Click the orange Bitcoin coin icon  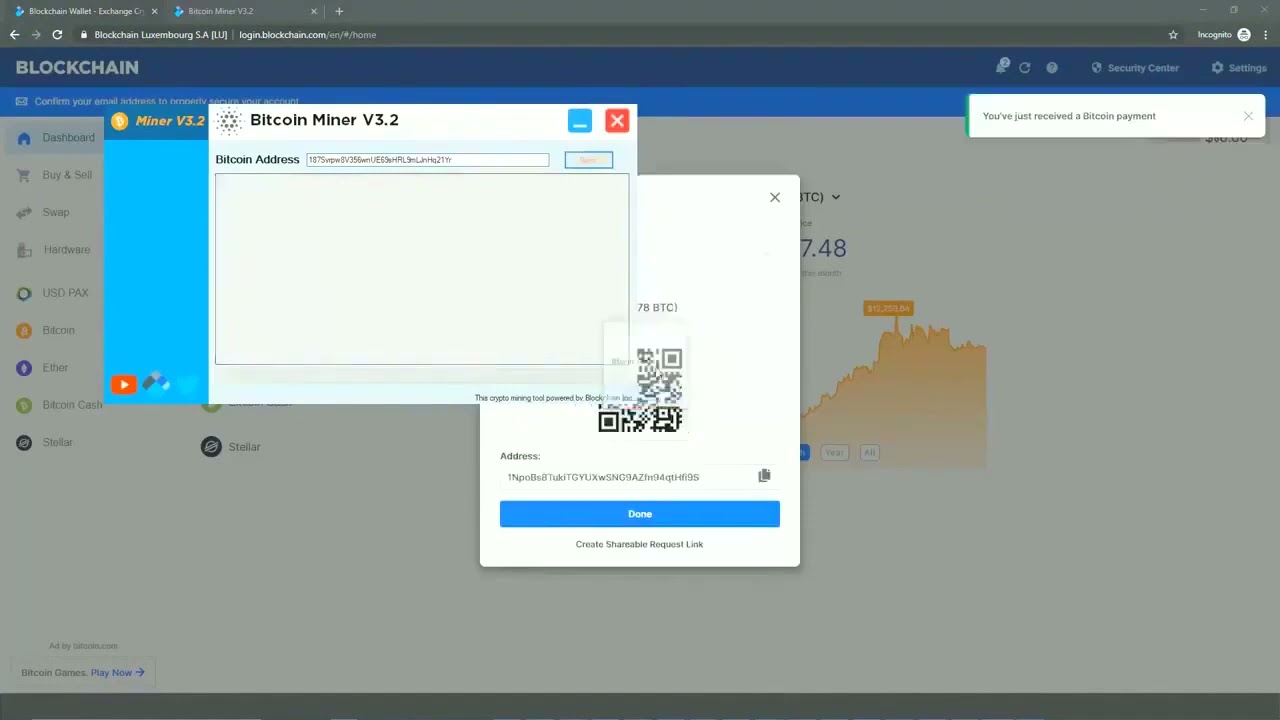click(x=24, y=330)
